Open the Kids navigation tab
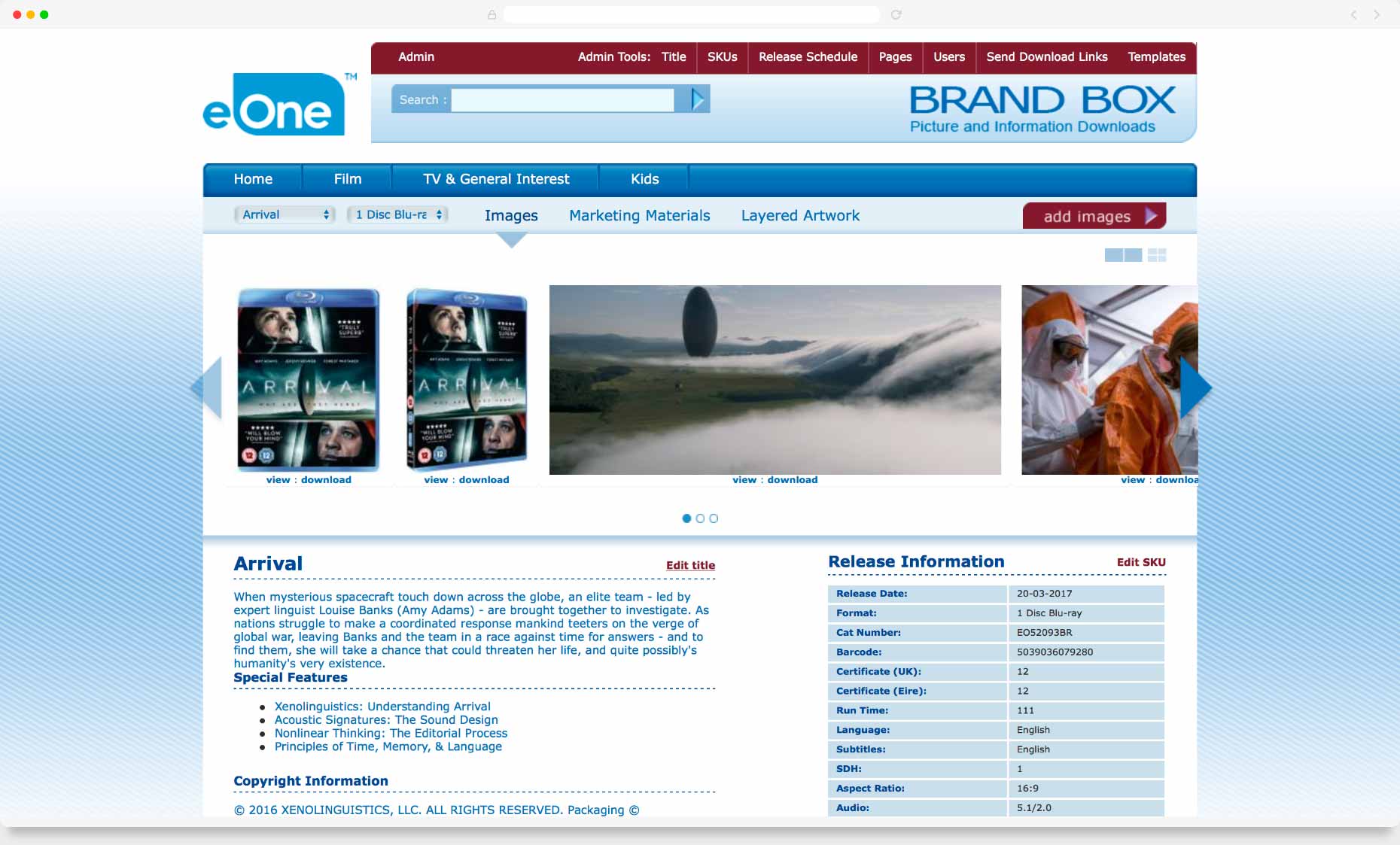Viewport: 1400px width, 845px height. [x=644, y=179]
